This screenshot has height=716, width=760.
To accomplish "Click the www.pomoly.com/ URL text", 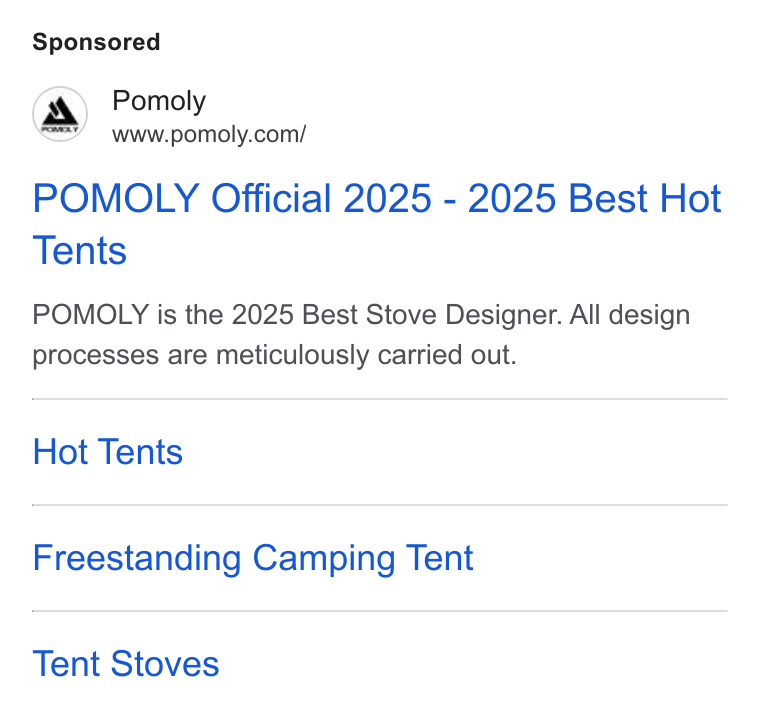I will tap(209, 135).
